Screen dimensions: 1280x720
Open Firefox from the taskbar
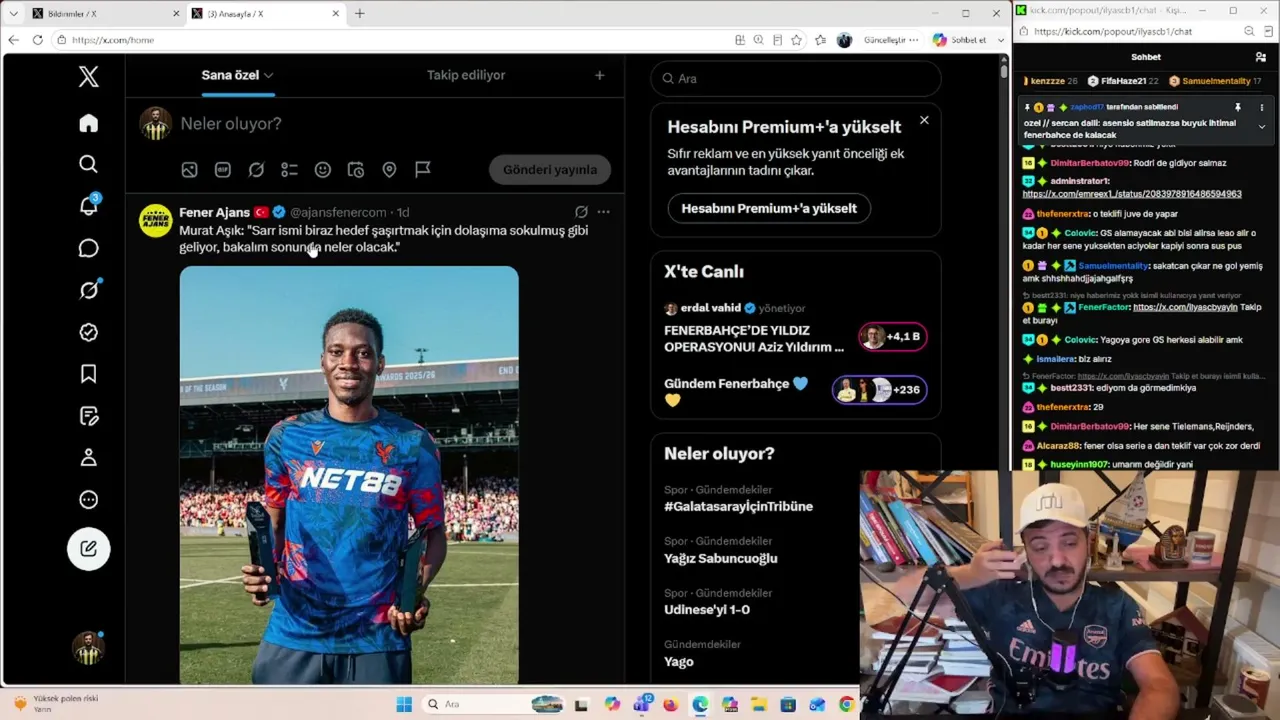[670, 705]
